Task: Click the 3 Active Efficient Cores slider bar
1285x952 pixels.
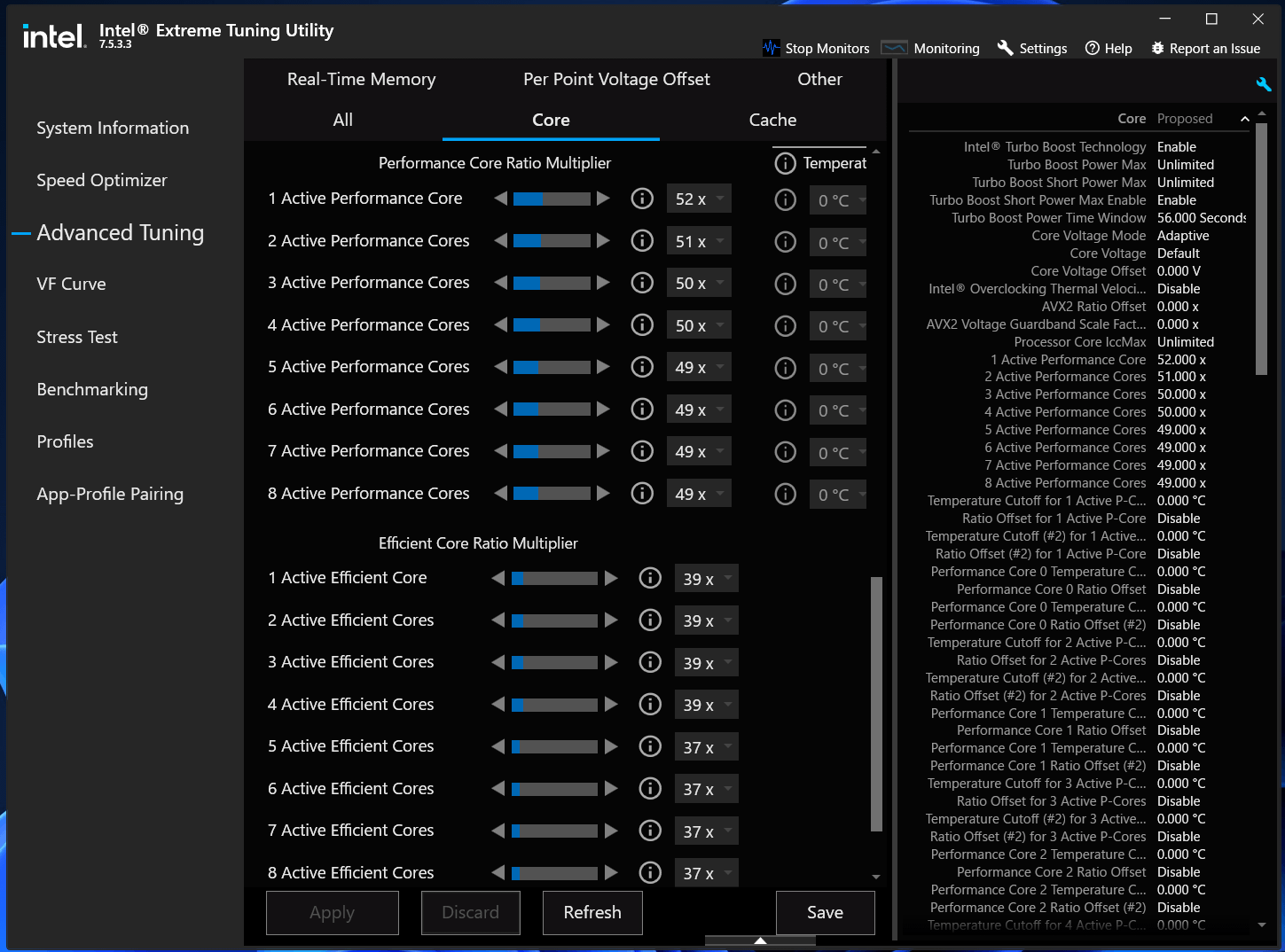Action: (554, 662)
